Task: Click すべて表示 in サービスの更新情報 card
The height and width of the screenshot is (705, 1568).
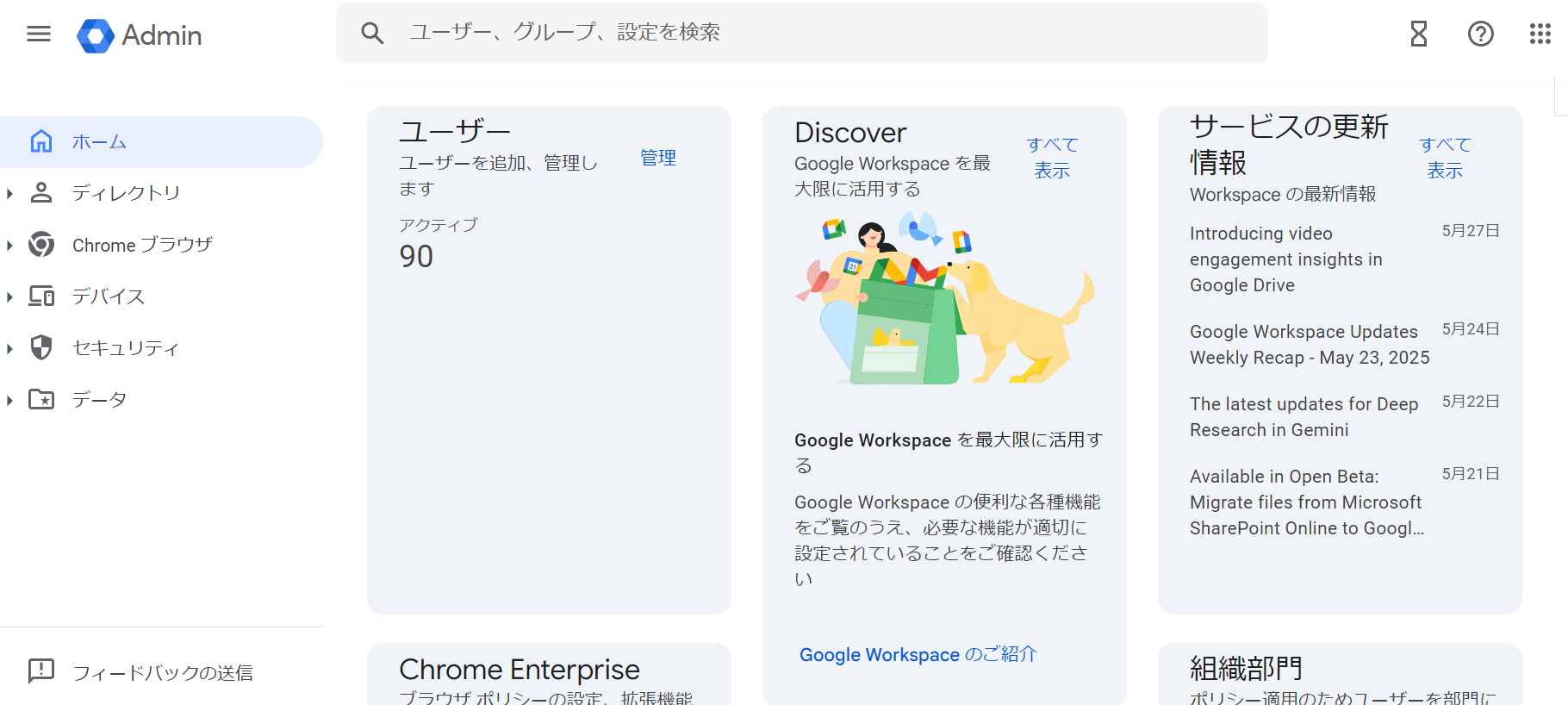Action: (1445, 158)
